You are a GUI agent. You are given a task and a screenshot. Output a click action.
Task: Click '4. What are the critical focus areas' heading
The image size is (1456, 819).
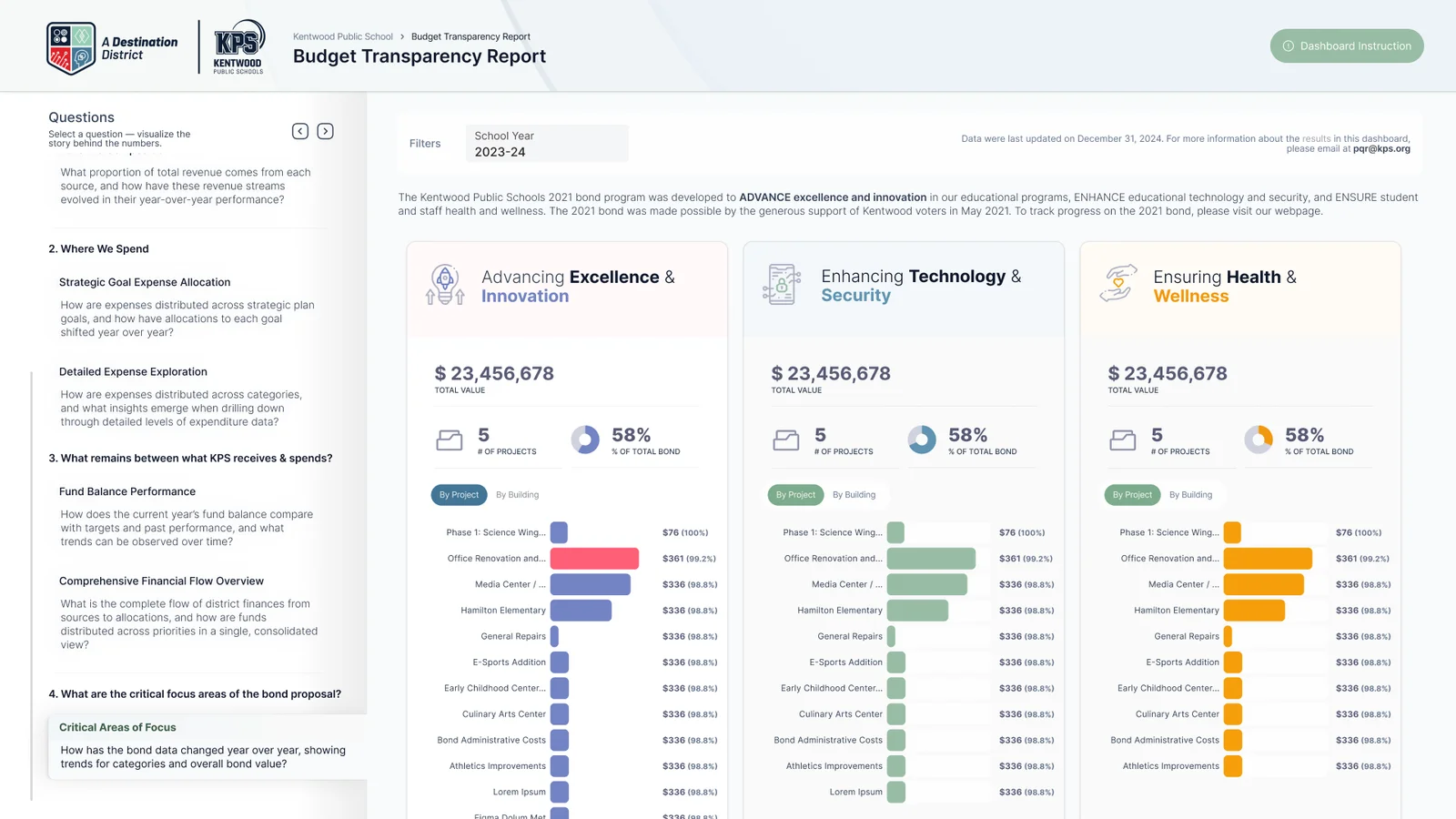195,693
